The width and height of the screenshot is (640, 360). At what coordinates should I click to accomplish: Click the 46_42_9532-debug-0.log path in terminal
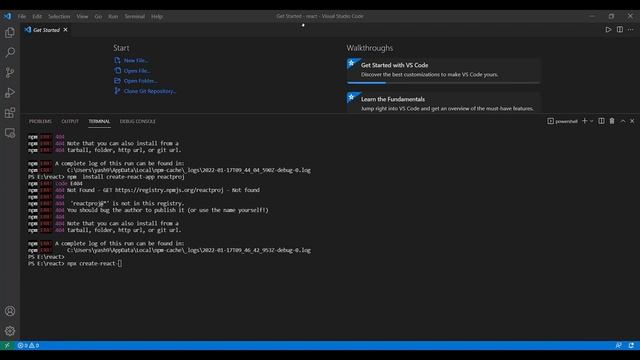[x=189, y=250]
